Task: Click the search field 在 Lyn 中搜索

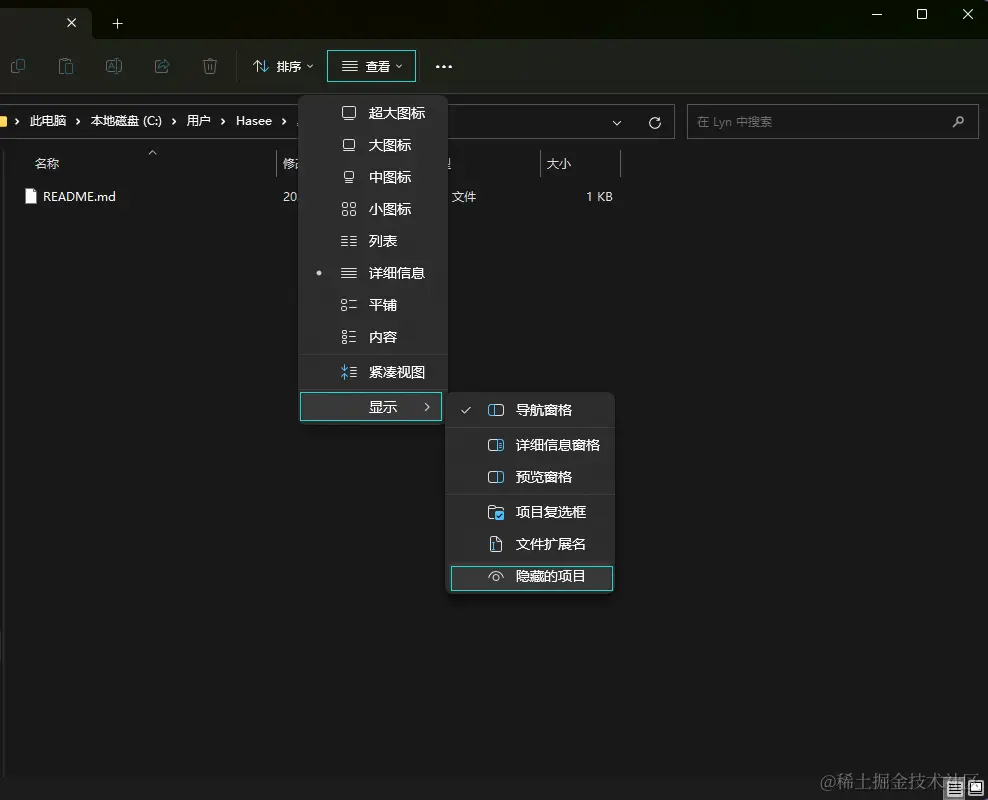Action: tap(832, 122)
